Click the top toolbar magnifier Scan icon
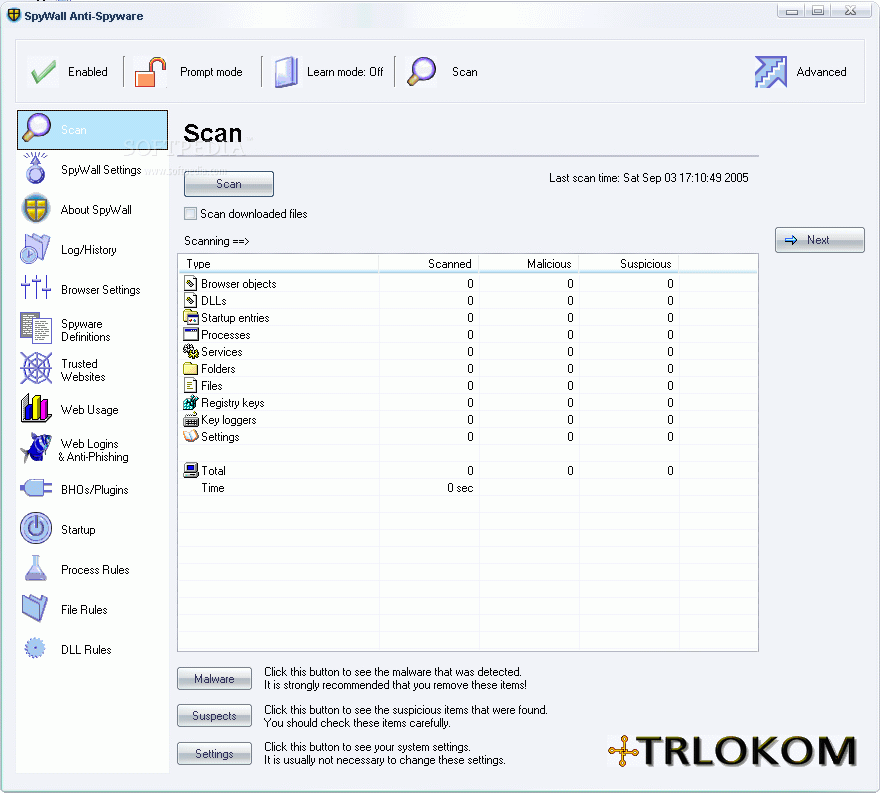The height and width of the screenshot is (793, 880). 421,72
